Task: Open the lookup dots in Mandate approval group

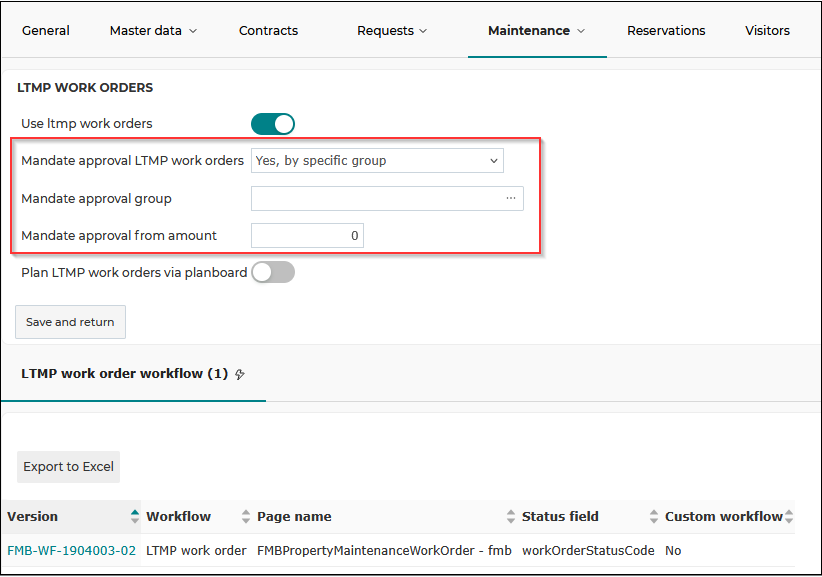Action: pyautogui.click(x=511, y=198)
